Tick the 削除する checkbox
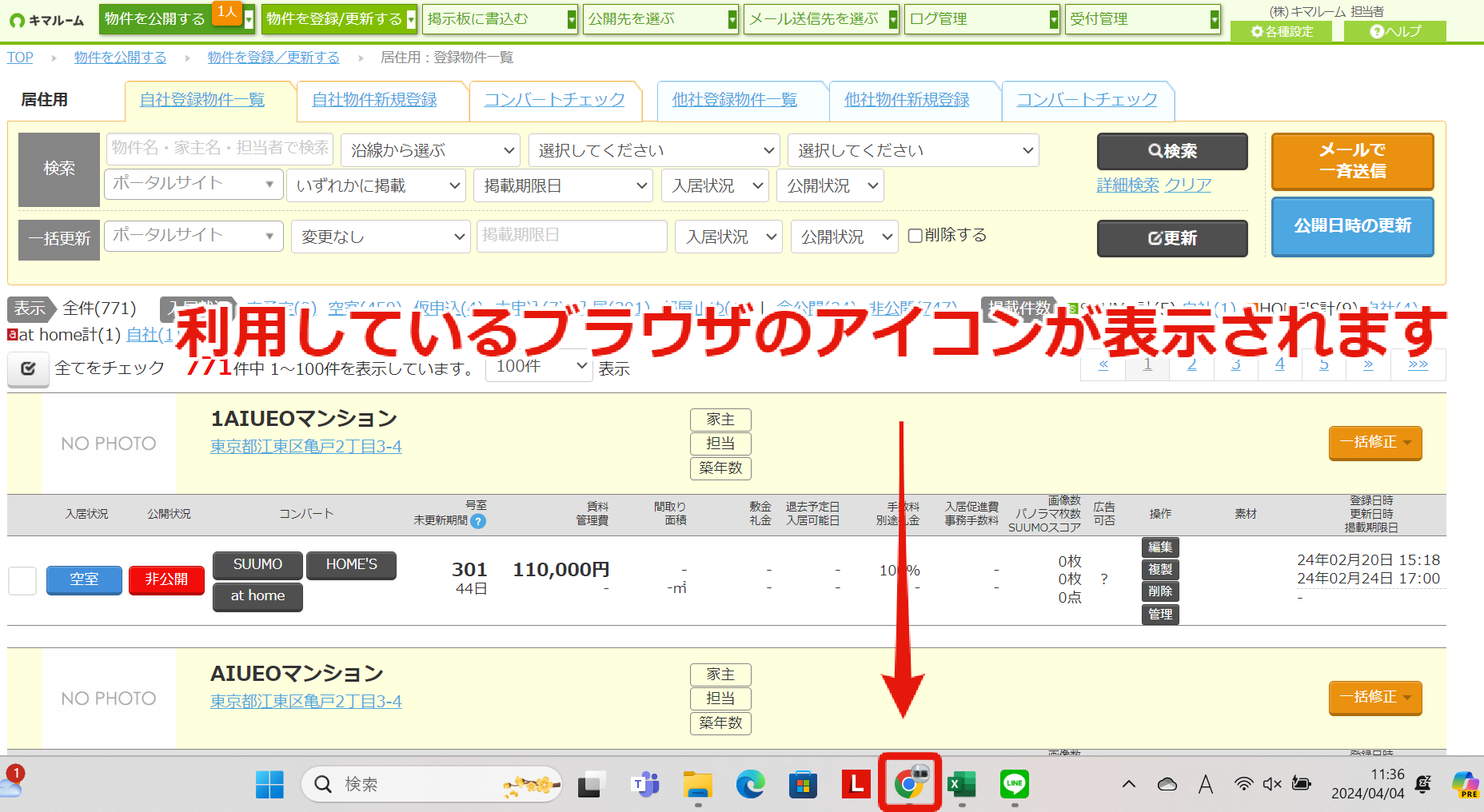The height and width of the screenshot is (812, 1484). (916, 236)
